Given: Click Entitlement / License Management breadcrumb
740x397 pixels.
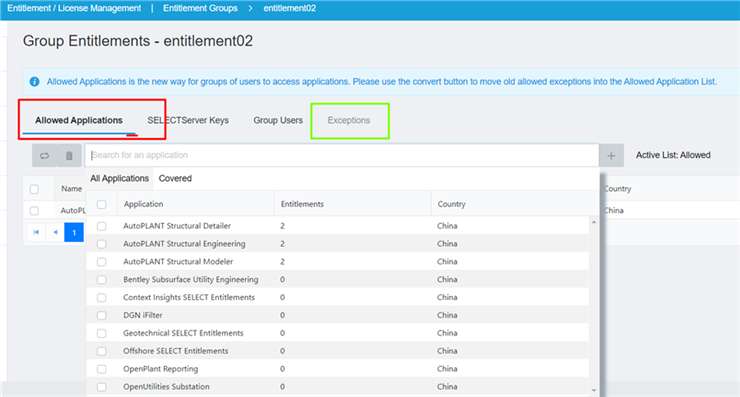Looking at the screenshot, I should click(x=74, y=8).
